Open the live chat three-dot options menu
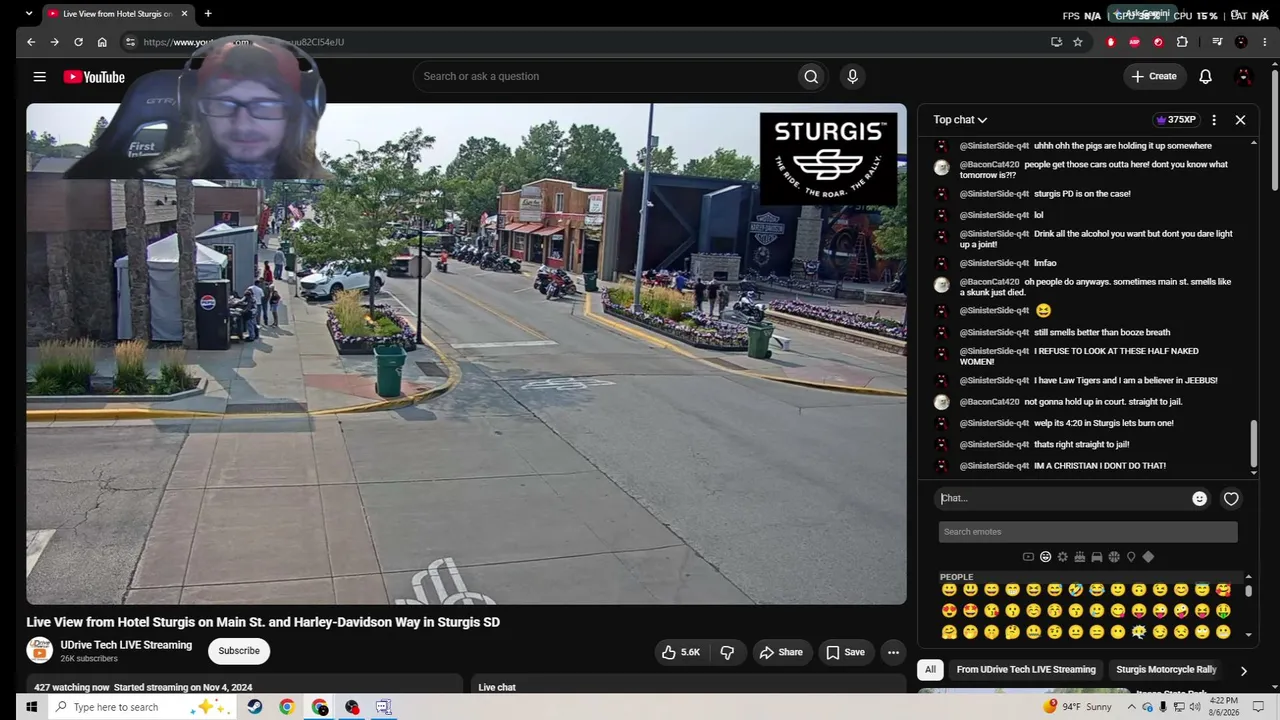Screen dimensions: 1280x720 click(x=1214, y=120)
